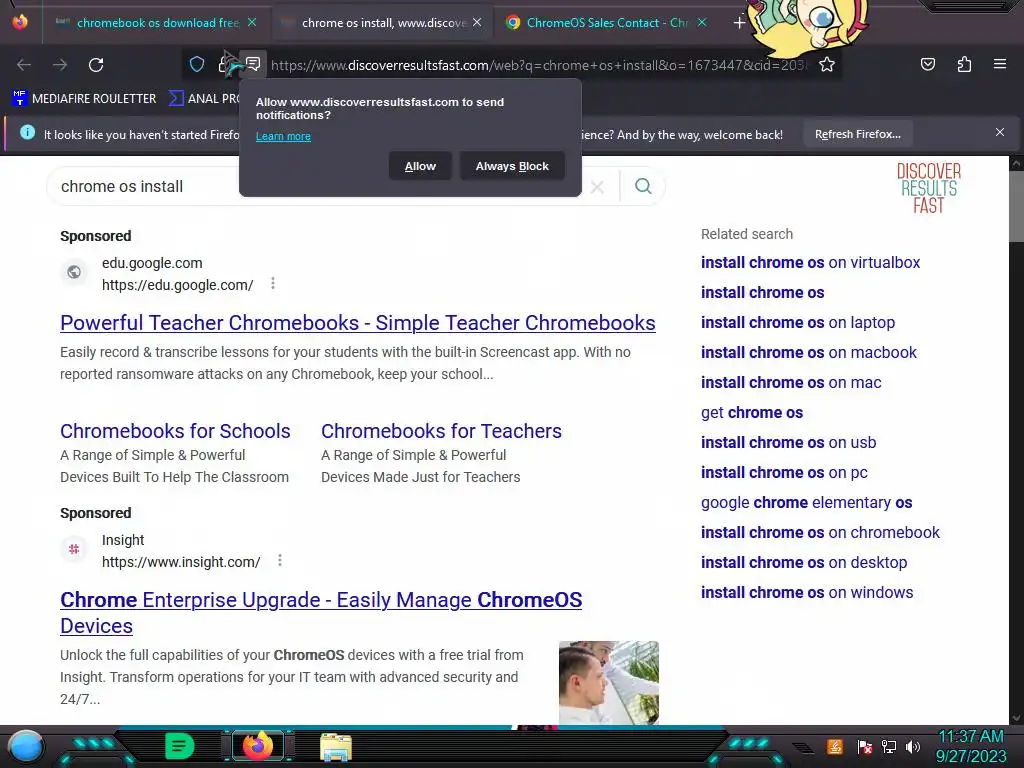Click the Refresh Firefox... button
Viewport: 1024px width, 768px height.
tap(857, 134)
